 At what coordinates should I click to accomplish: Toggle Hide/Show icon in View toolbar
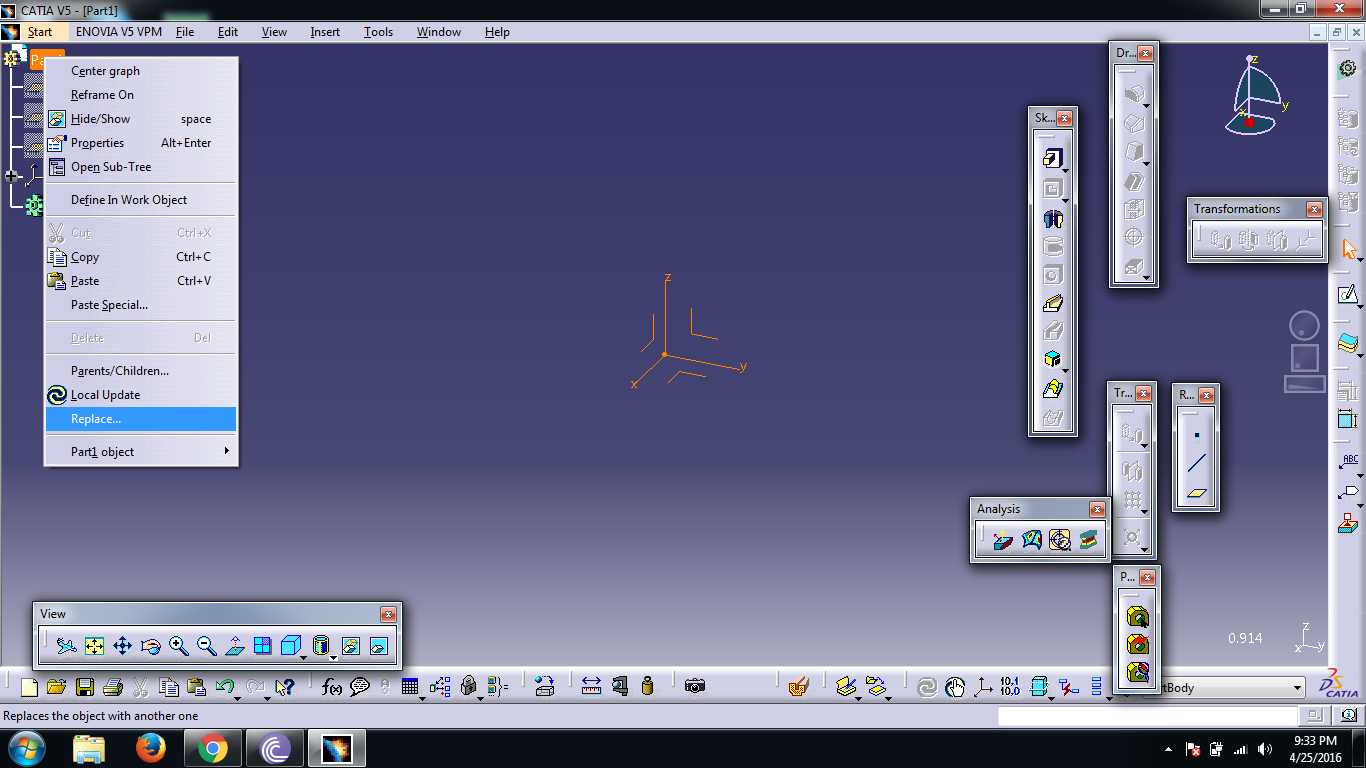point(351,646)
